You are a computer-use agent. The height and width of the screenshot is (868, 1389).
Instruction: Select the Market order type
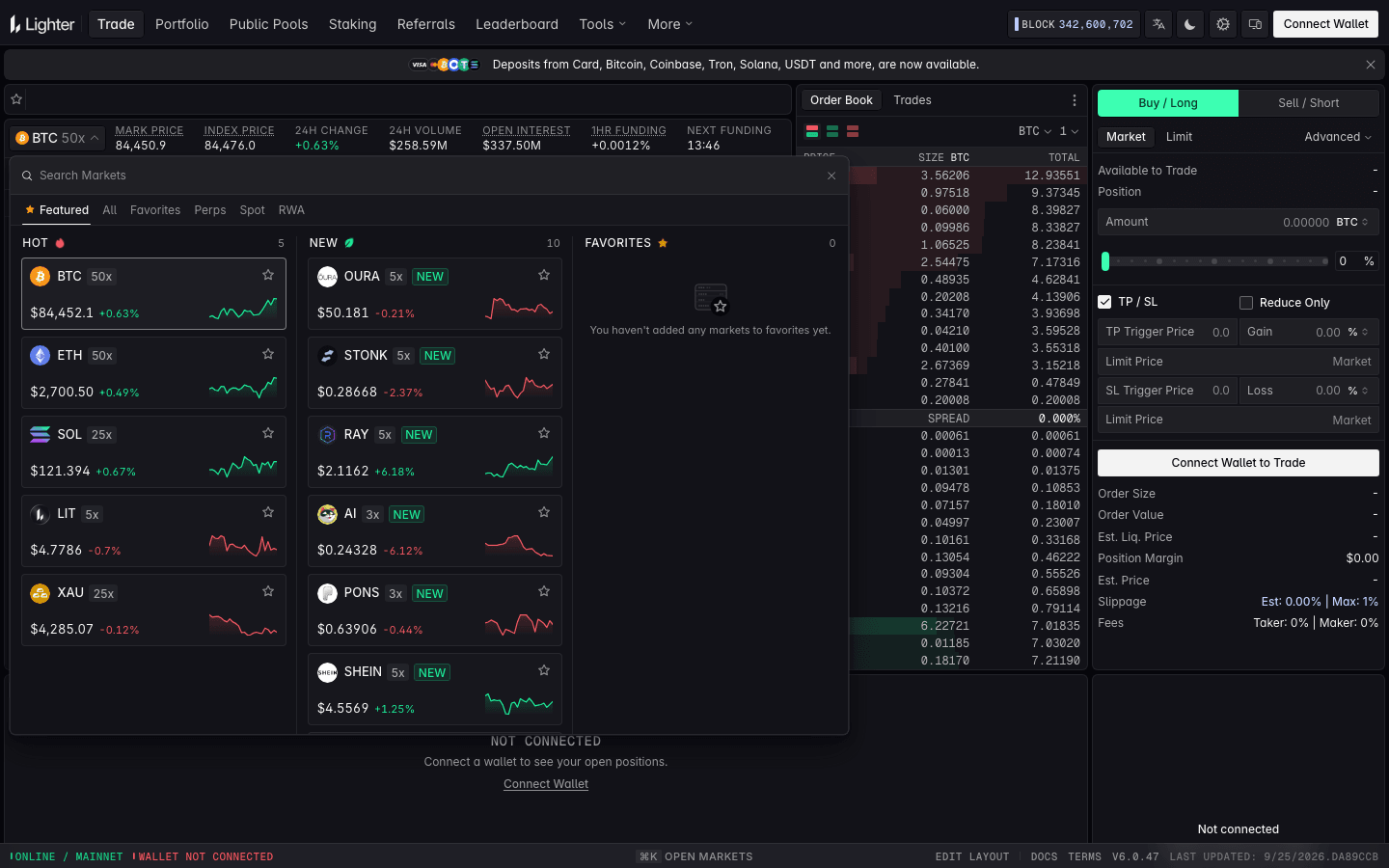(x=1126, y=137)
